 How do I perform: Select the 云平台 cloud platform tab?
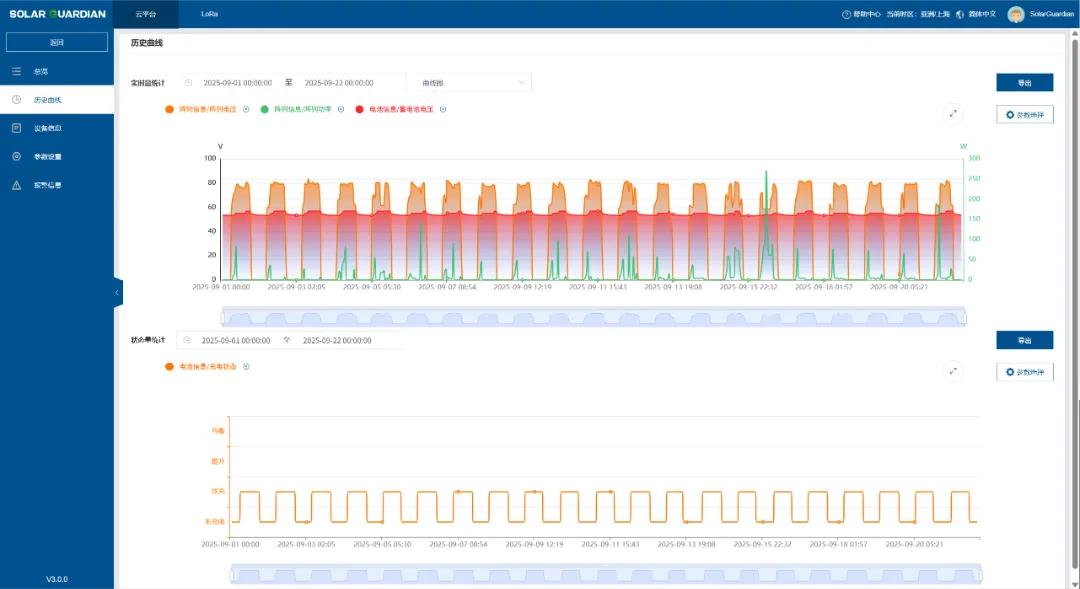coord(146,14)
